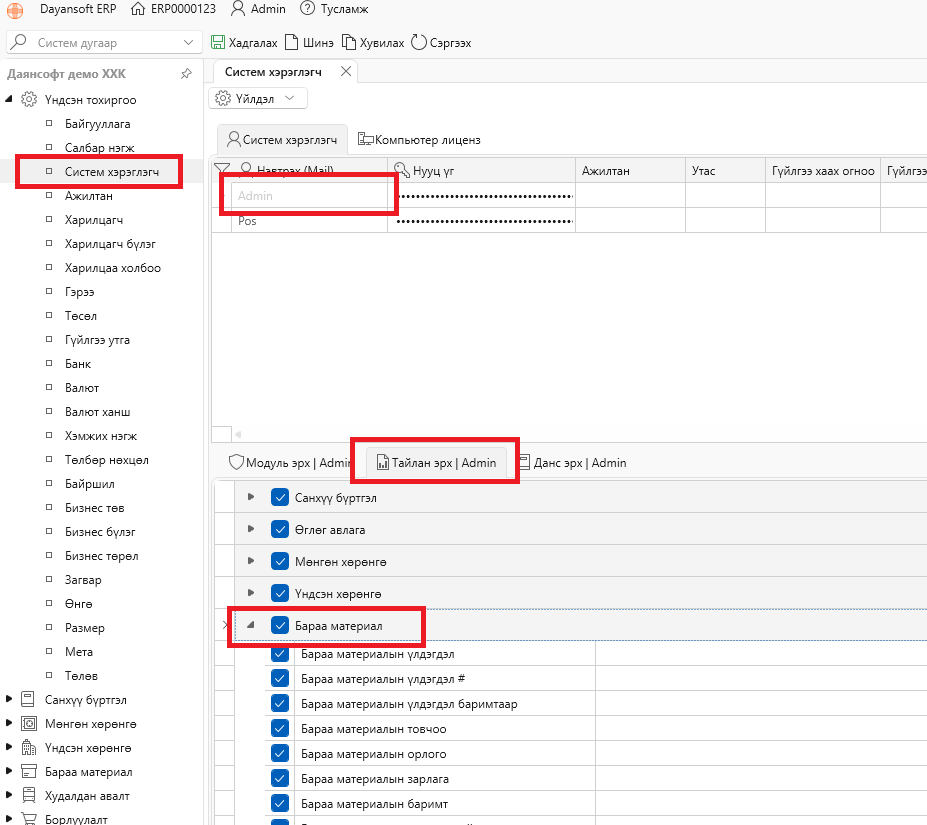Copy record using Хувилах icon
927x825 pixels.
(x=349, y=42)
